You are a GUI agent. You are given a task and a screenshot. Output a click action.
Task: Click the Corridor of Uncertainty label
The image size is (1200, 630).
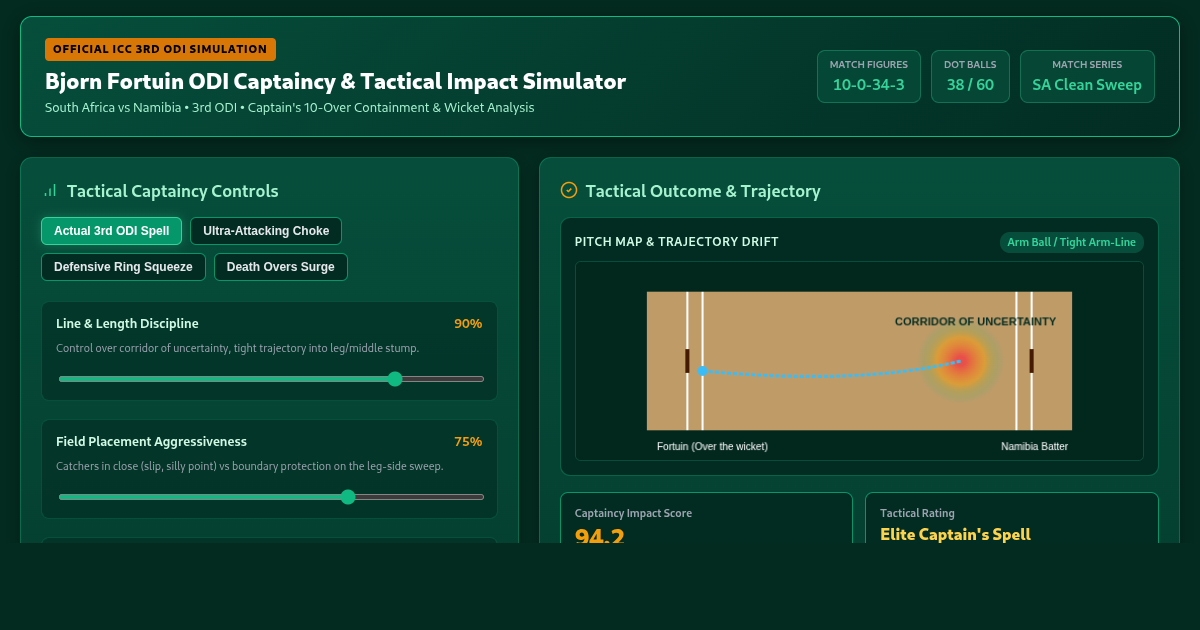(975, 321)
